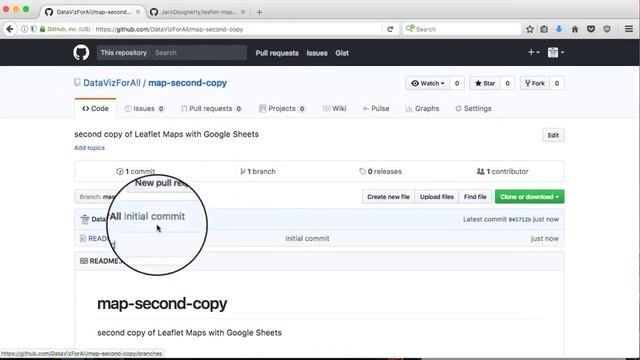Open new browser tab with plus

[x=259, y=12]
